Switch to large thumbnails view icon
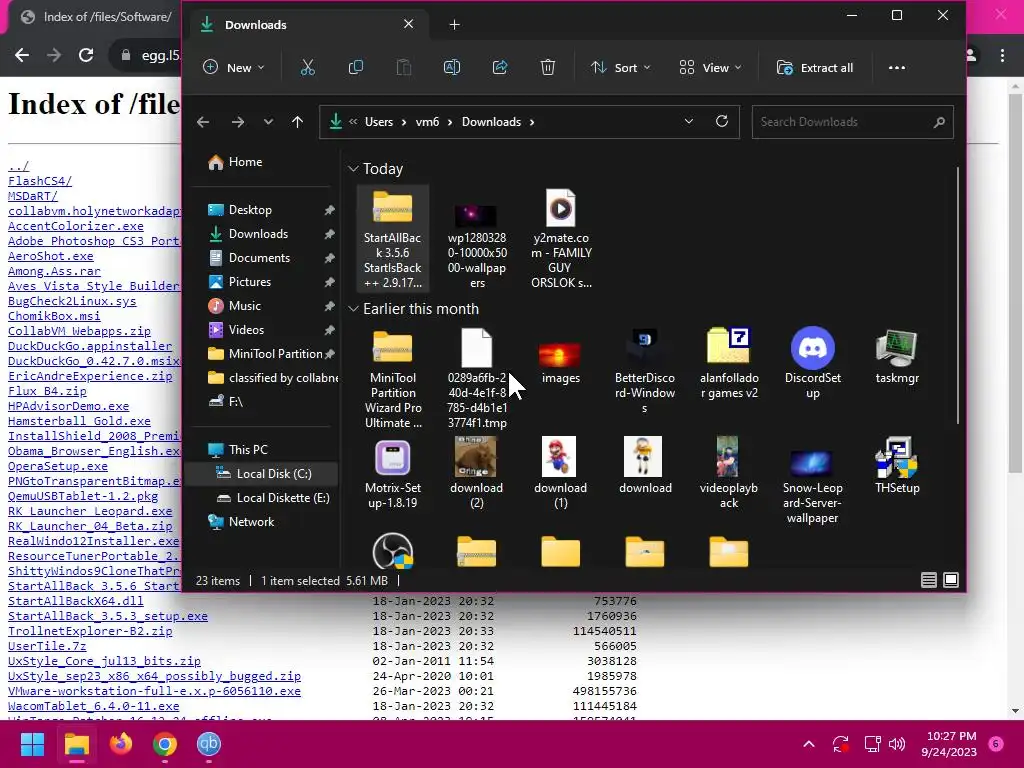The height and width of the screenshot is (768, 1024). 951,580
